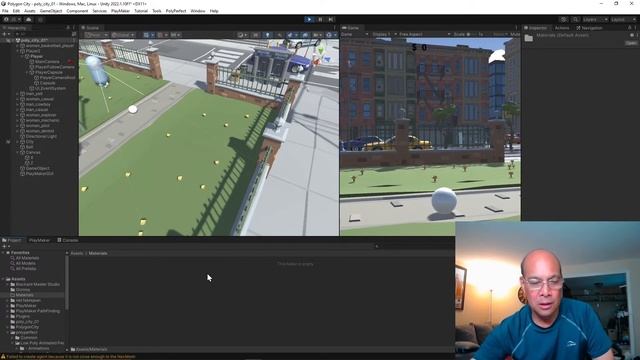Expand the PolygonCity folder

pos(8,327)
